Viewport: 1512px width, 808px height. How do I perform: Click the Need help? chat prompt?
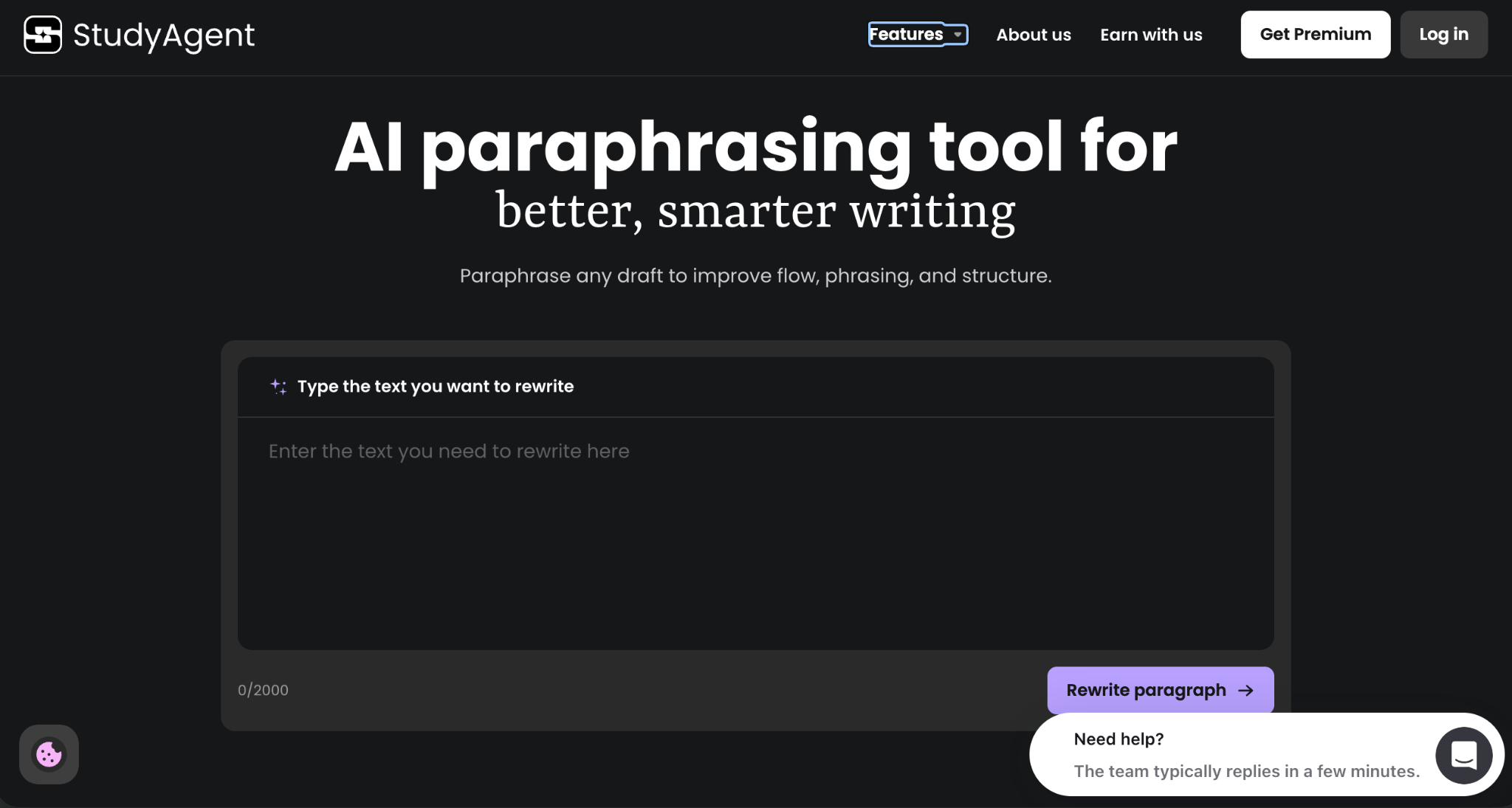click(x=1118, y=739)
